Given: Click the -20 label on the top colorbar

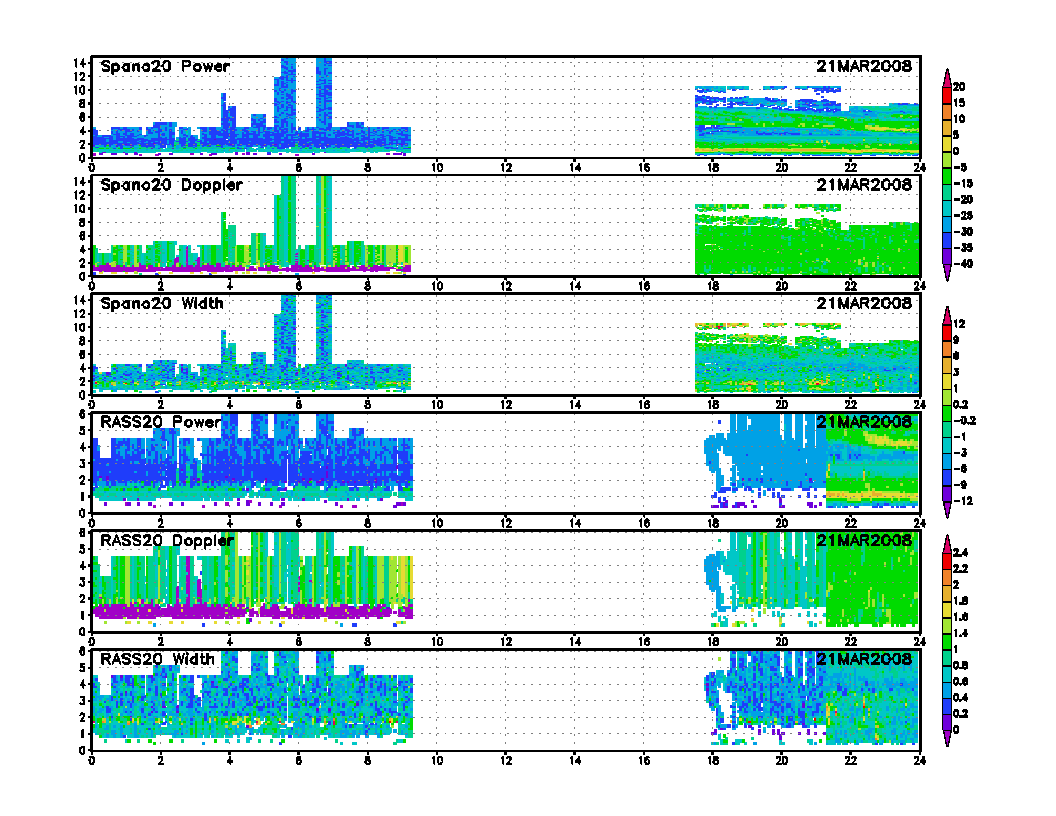Looking at the screenshot, I should 963,199.
